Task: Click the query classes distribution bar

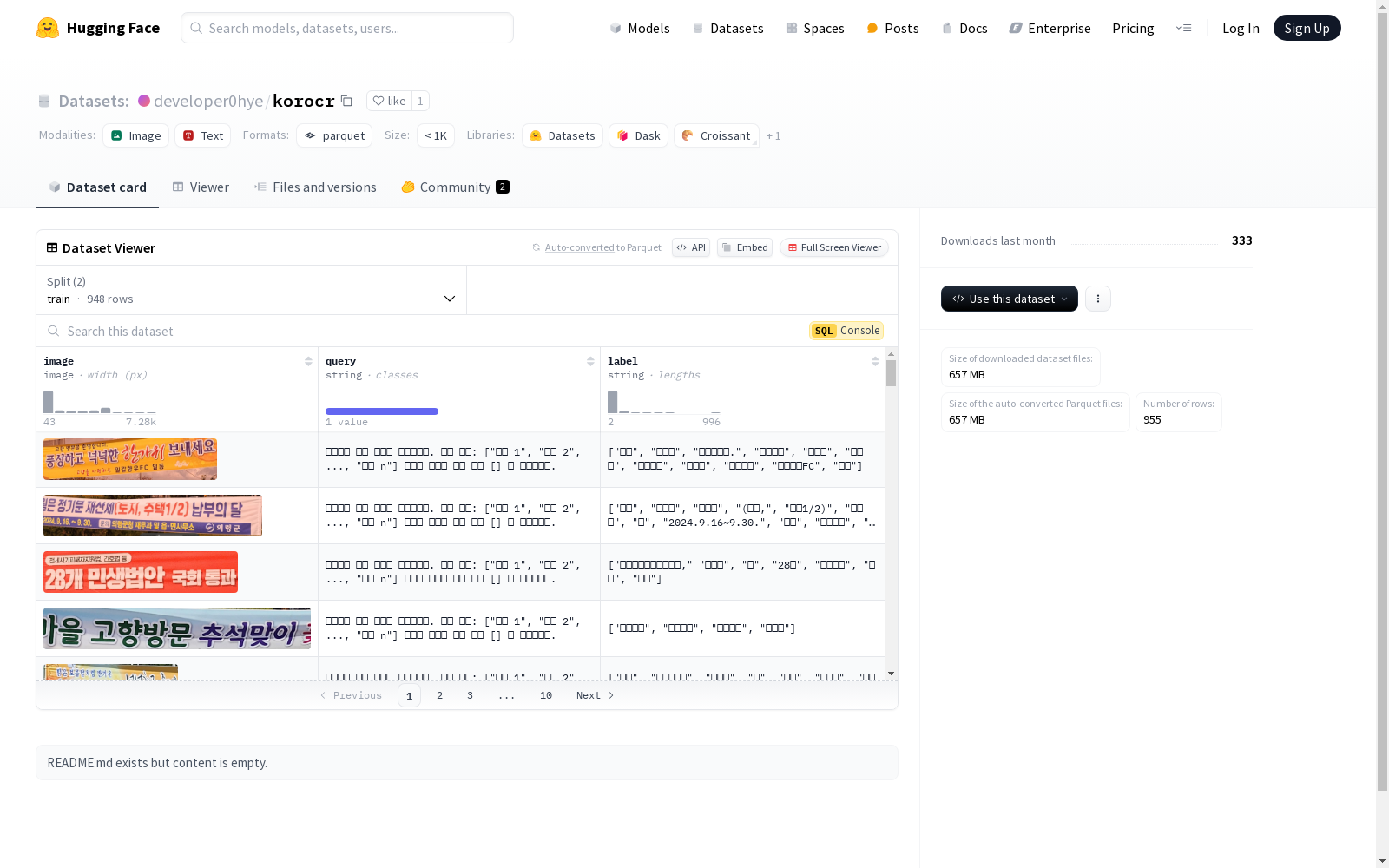Action: tap(382, 411)
